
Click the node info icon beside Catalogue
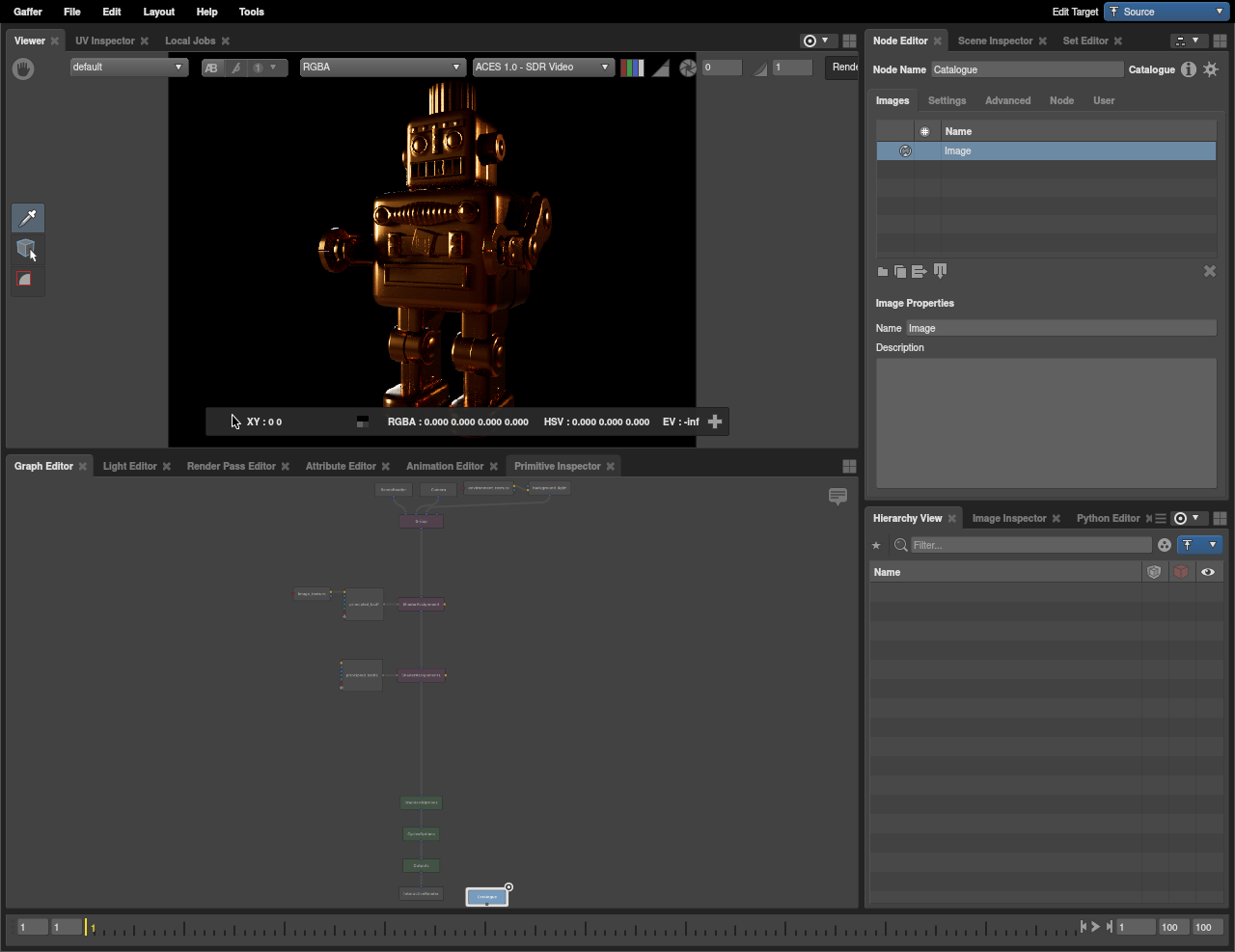pyautogui.click(x=1189, y=69)
